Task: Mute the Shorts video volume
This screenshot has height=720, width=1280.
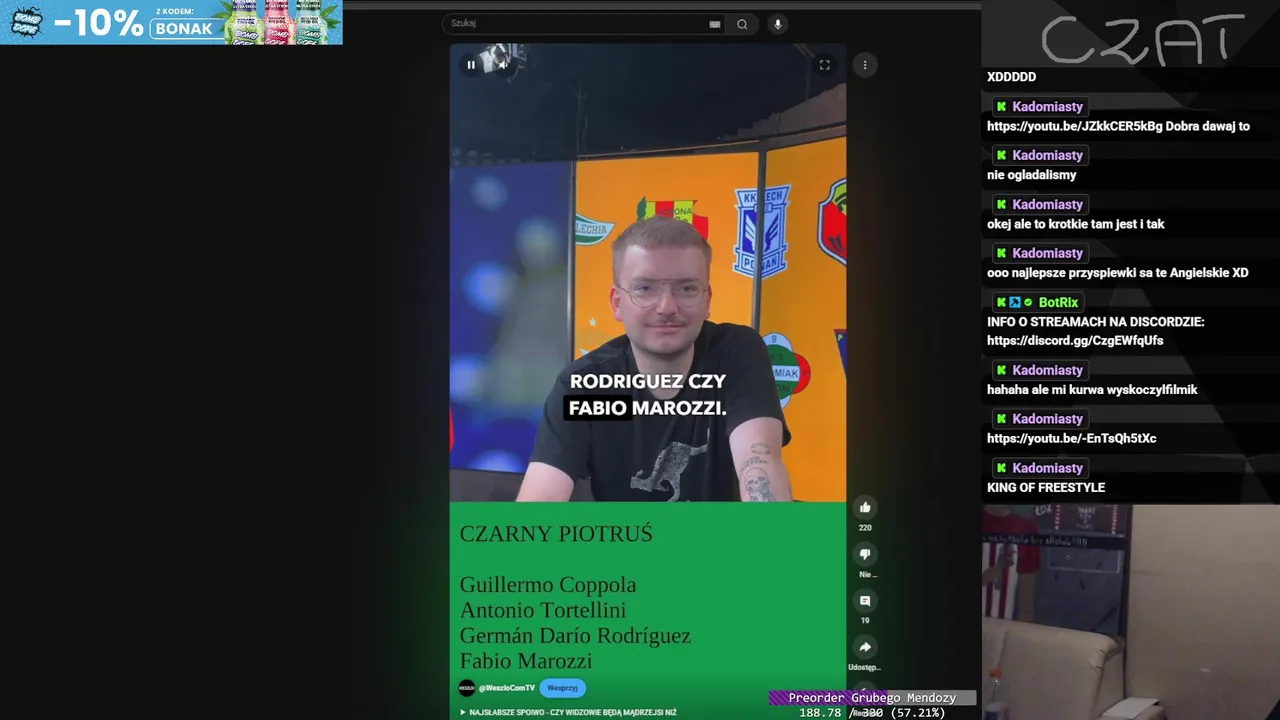Action: pos(503,65)
